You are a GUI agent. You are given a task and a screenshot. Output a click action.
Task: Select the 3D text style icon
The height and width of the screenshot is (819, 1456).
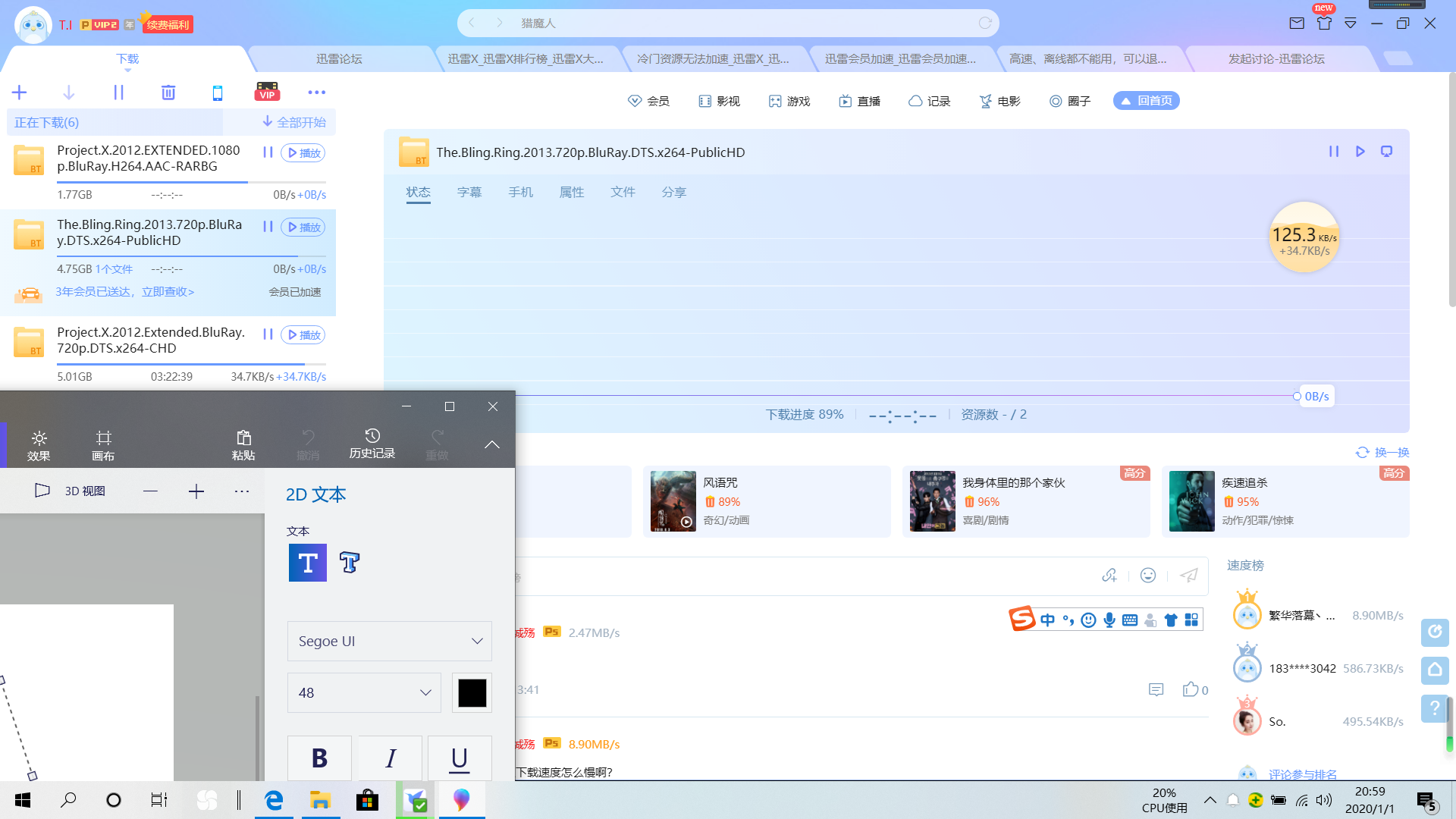coord(349,563)
